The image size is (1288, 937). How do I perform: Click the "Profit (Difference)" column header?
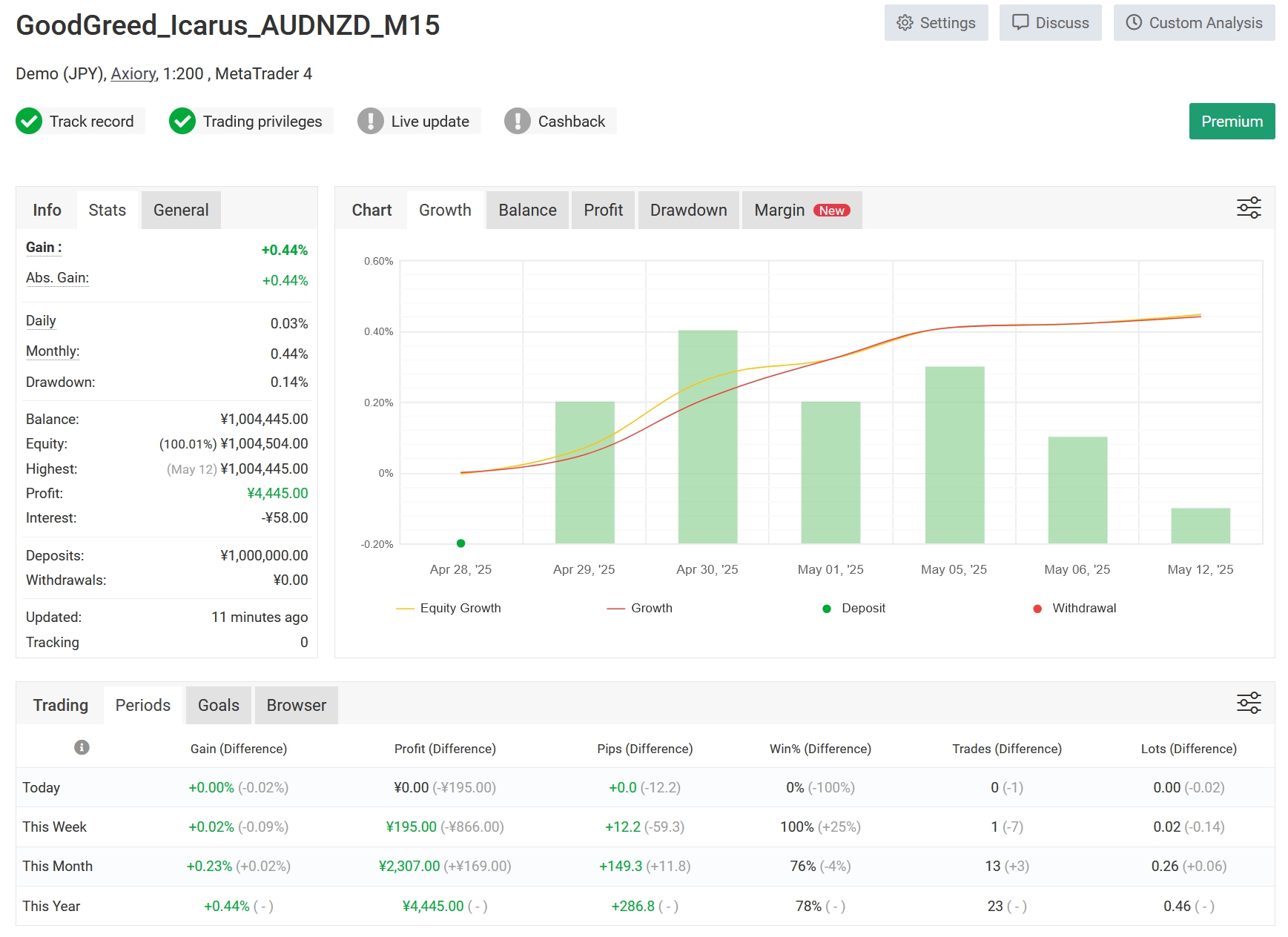445,749
